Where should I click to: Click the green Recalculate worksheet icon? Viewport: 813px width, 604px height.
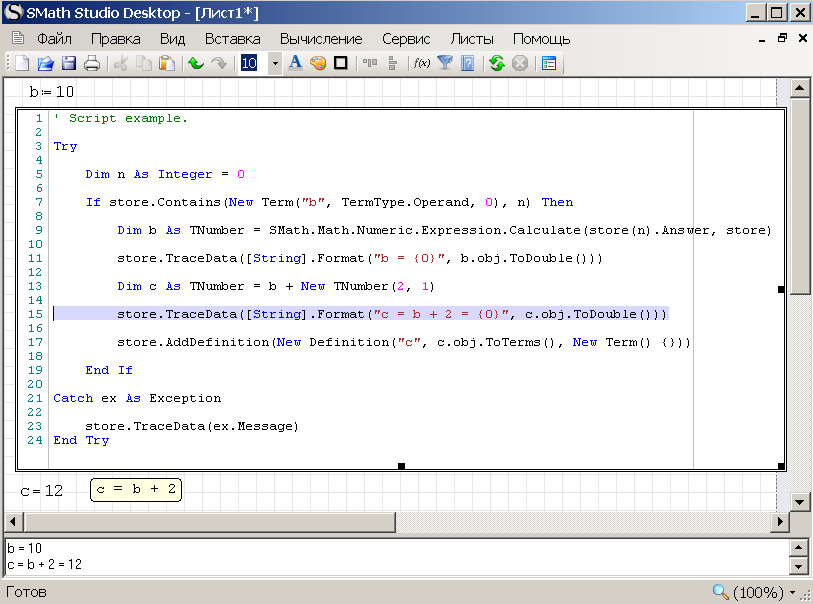[497, 63]
